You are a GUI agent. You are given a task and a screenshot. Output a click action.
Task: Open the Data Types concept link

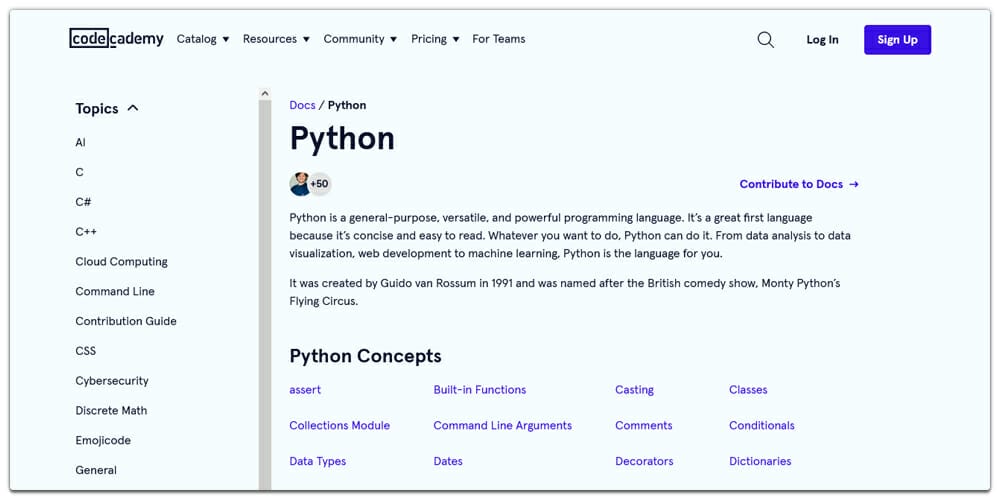pyautogui.click(x=318, y=461)
